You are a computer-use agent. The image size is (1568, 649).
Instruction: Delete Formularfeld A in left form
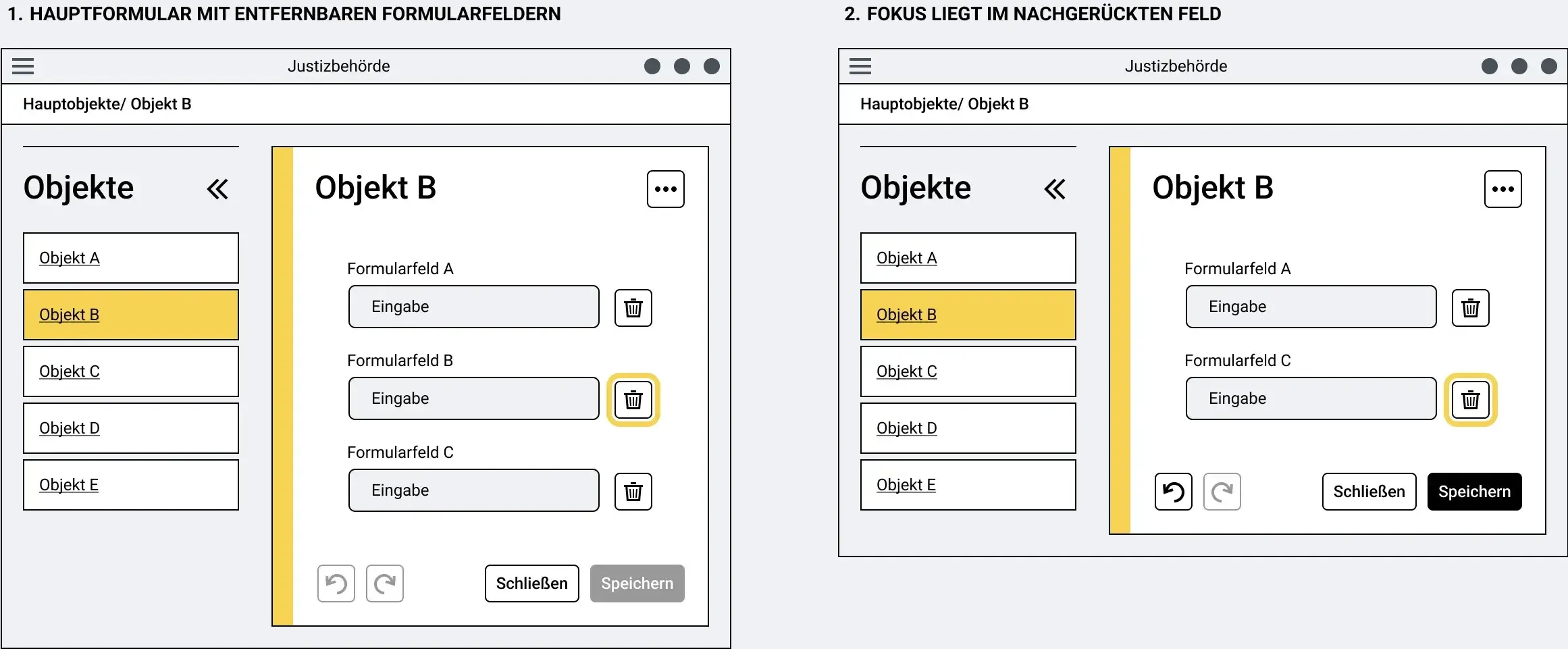[633, 308]
